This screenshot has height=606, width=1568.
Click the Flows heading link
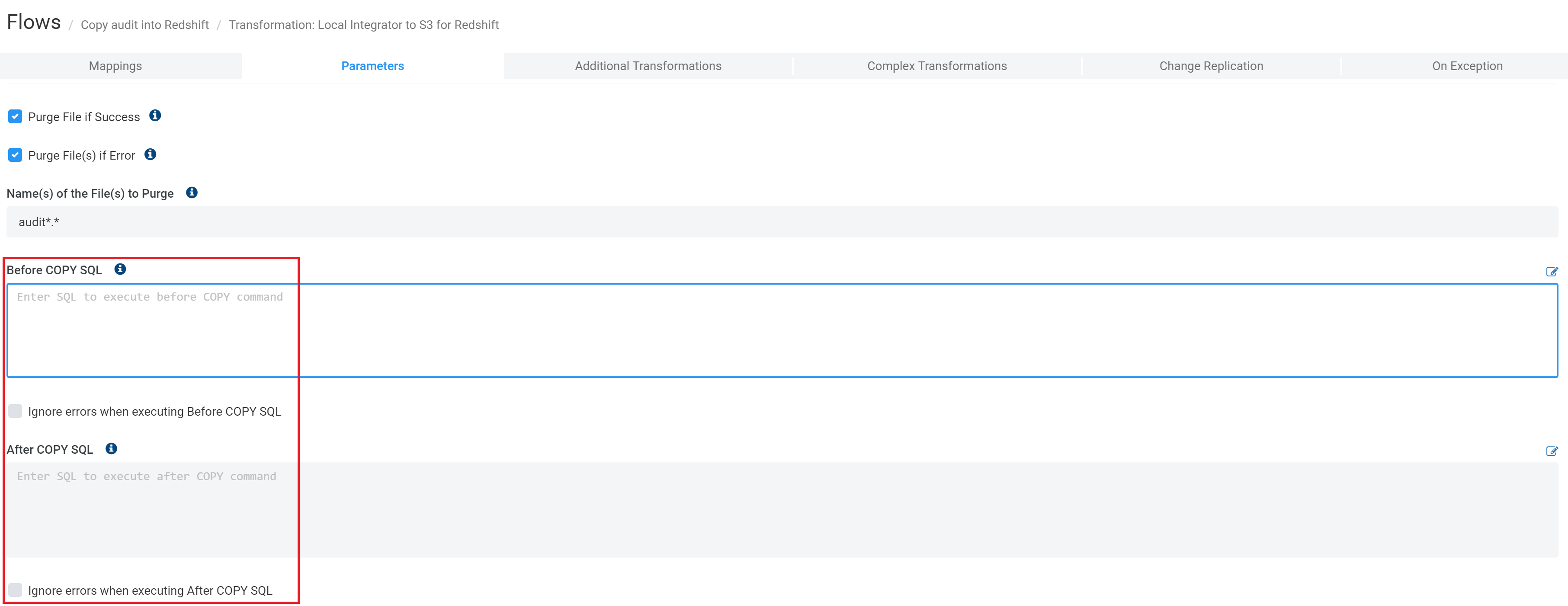click(x=33, y=22)
